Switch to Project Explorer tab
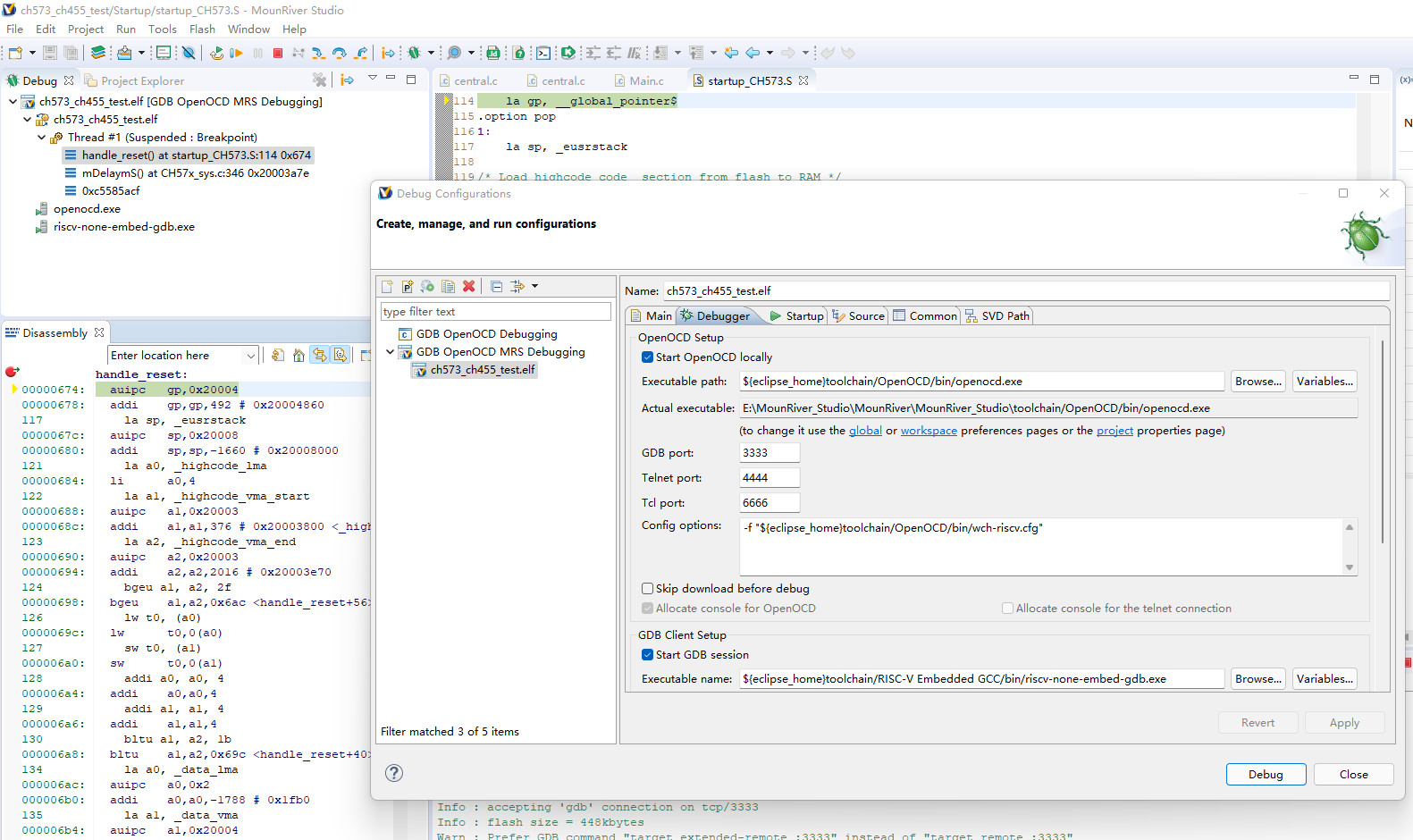Image resolution: width=1413 pixels, height=840 pixels. (x=134, y=80)
